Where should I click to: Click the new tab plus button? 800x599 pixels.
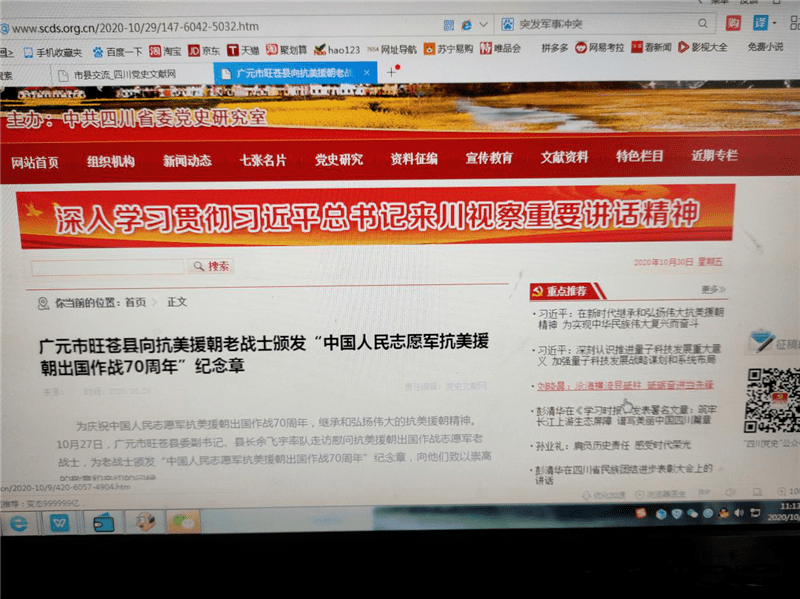pyautogui.click(x=391, y=72)
